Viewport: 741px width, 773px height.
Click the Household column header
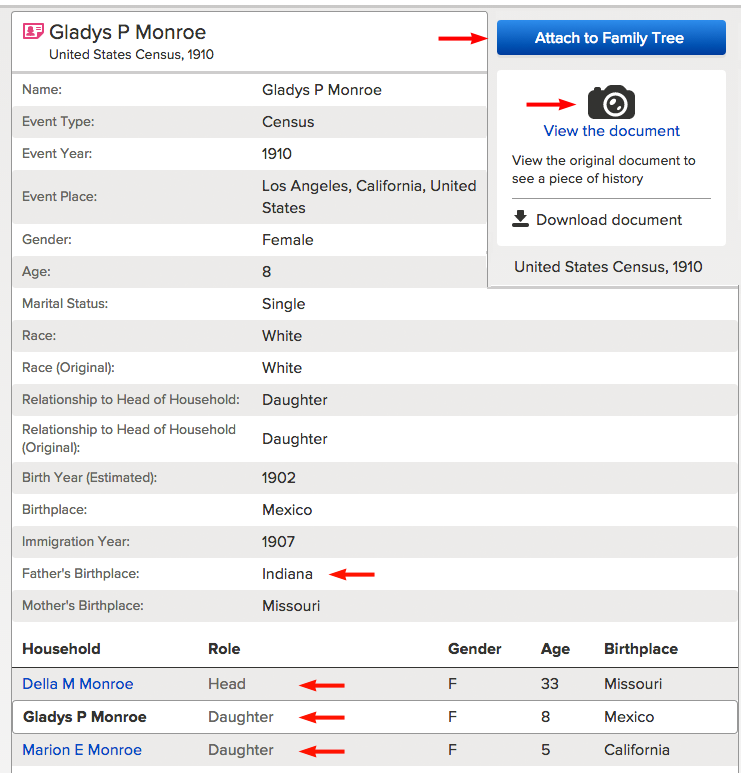(x=62, y=649)
